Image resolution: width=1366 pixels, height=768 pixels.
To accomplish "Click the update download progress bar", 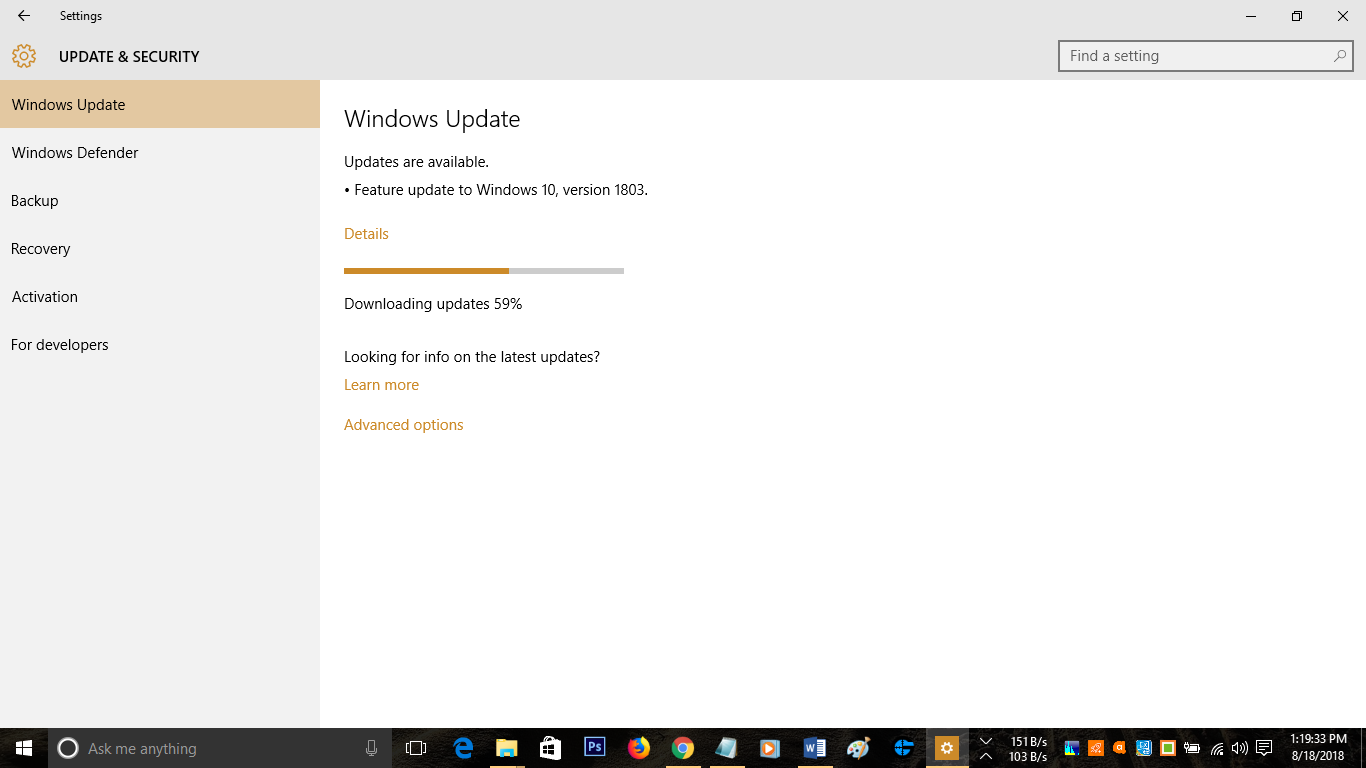I will (x=484, y=270).
